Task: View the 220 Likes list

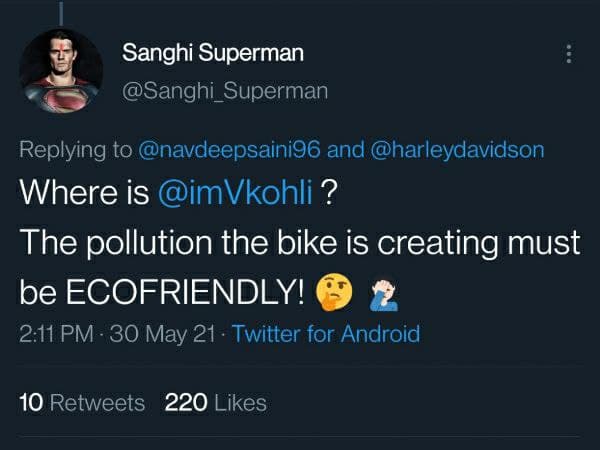Action: (215, 403)
